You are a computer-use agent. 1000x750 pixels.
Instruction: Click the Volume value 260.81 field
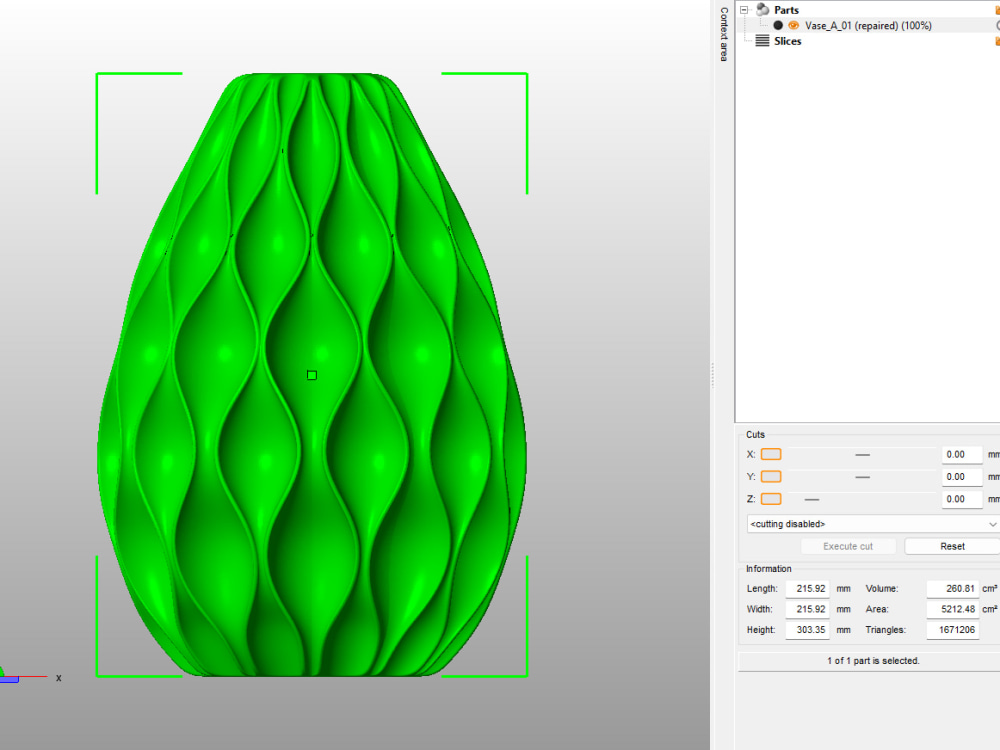pyautogui.click(x=953, y=589)
